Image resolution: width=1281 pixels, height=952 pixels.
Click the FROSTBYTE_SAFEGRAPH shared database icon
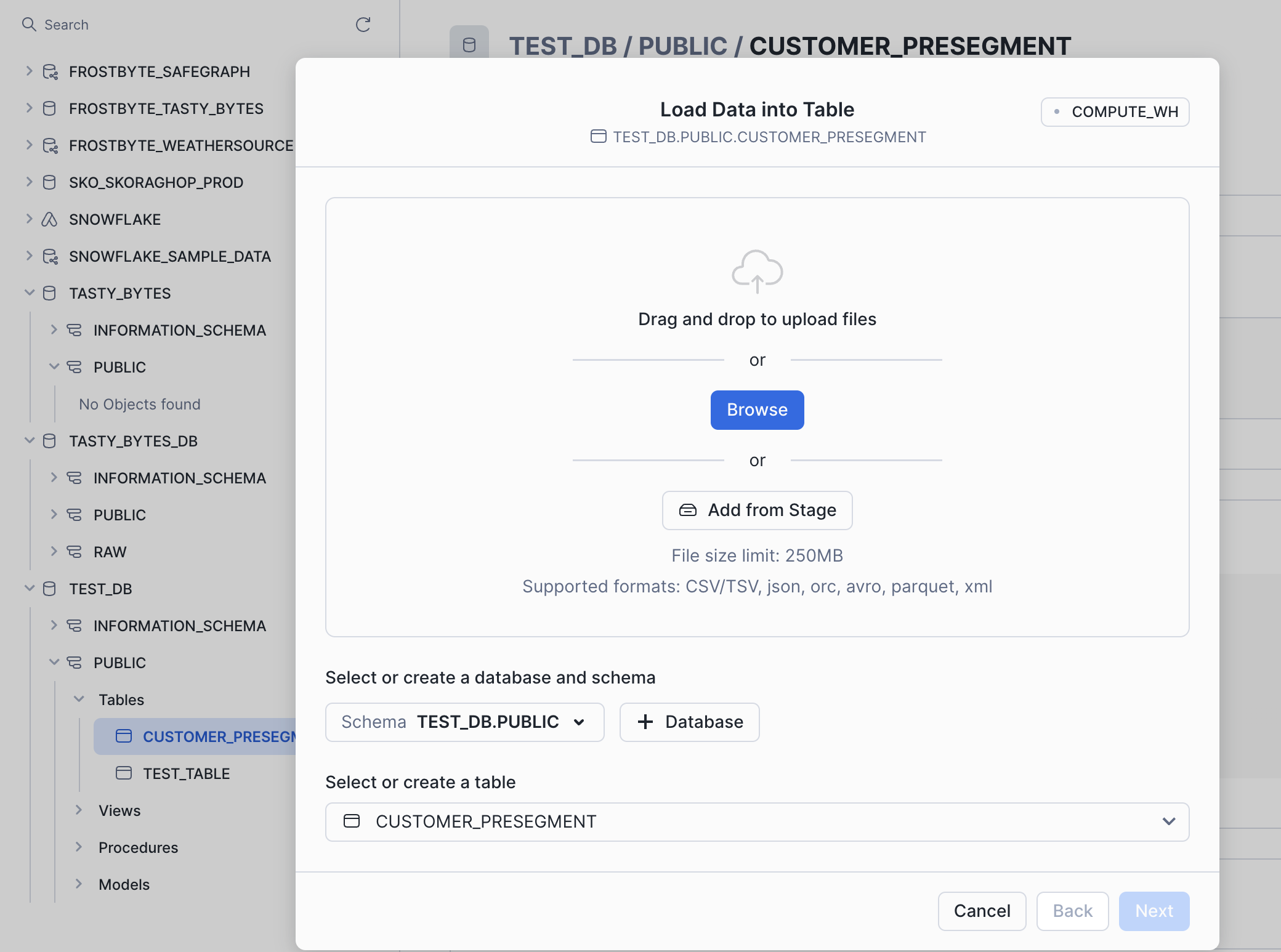tap(50, 72)
